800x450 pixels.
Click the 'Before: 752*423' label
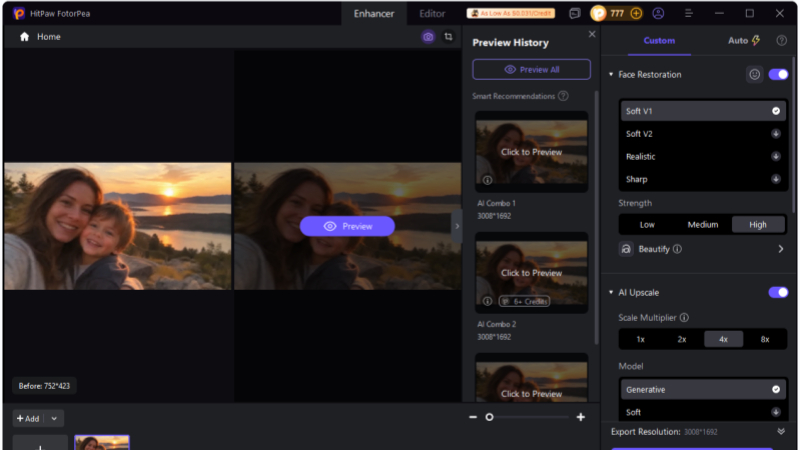tap(44, 386)
